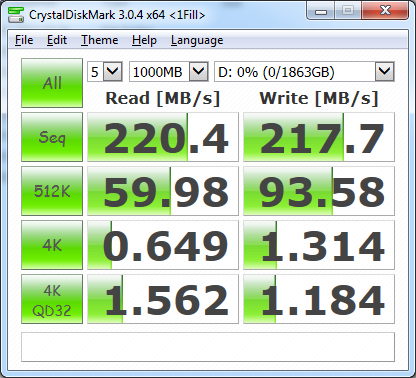Expand the 1000MB test size dropdown
Screen dimensions: 416x378
coord(169,72)
